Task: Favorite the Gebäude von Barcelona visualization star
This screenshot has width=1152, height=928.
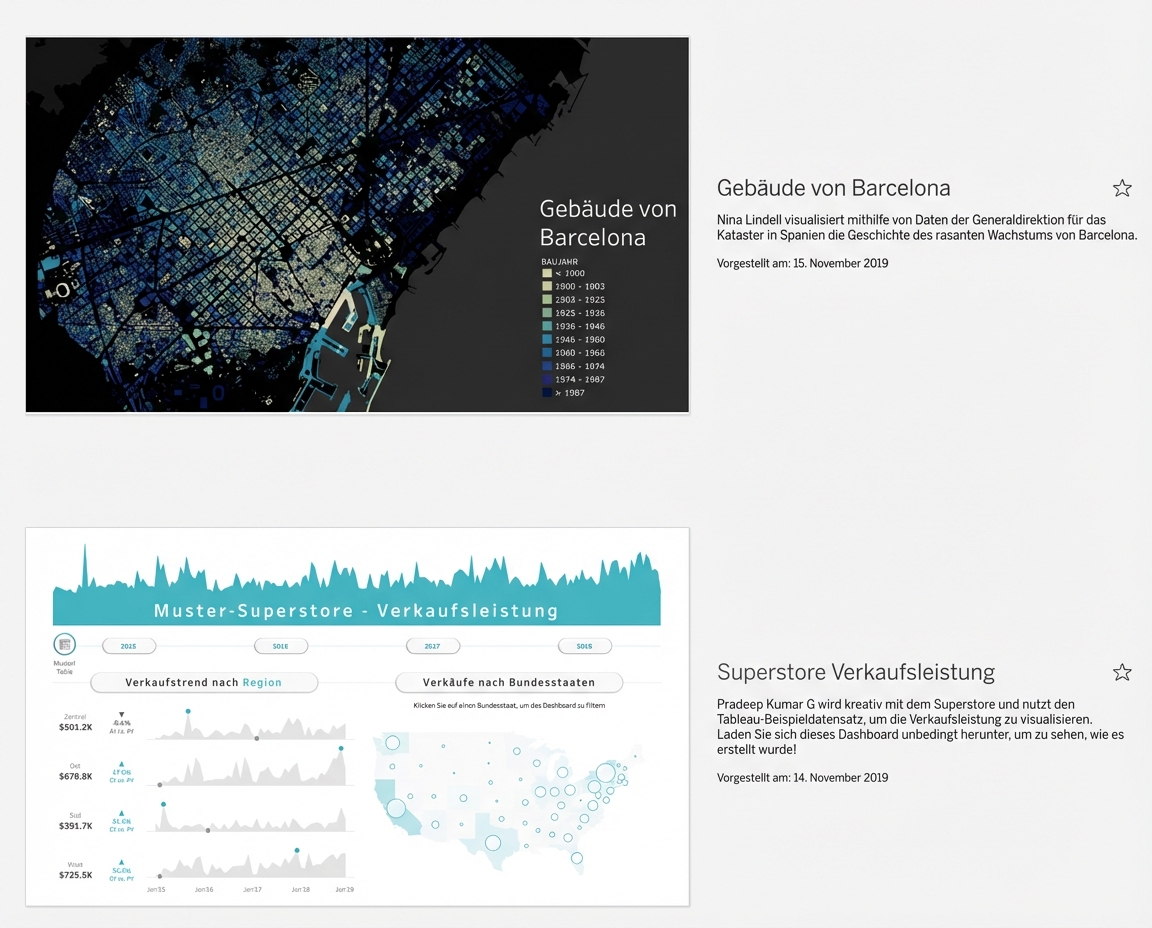Action: pyautogui.click(x=1122, y=188)
